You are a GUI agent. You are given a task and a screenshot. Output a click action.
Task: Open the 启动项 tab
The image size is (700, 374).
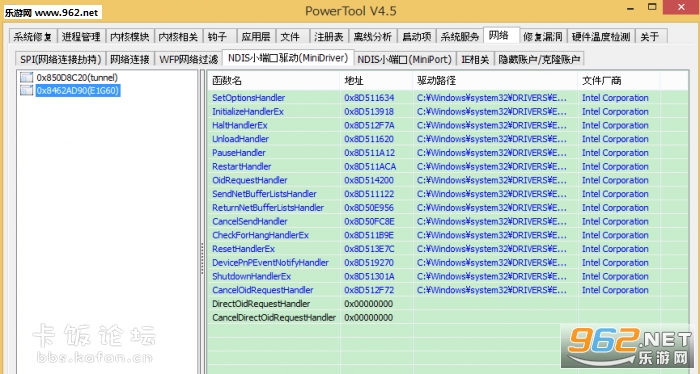(417, 37)
